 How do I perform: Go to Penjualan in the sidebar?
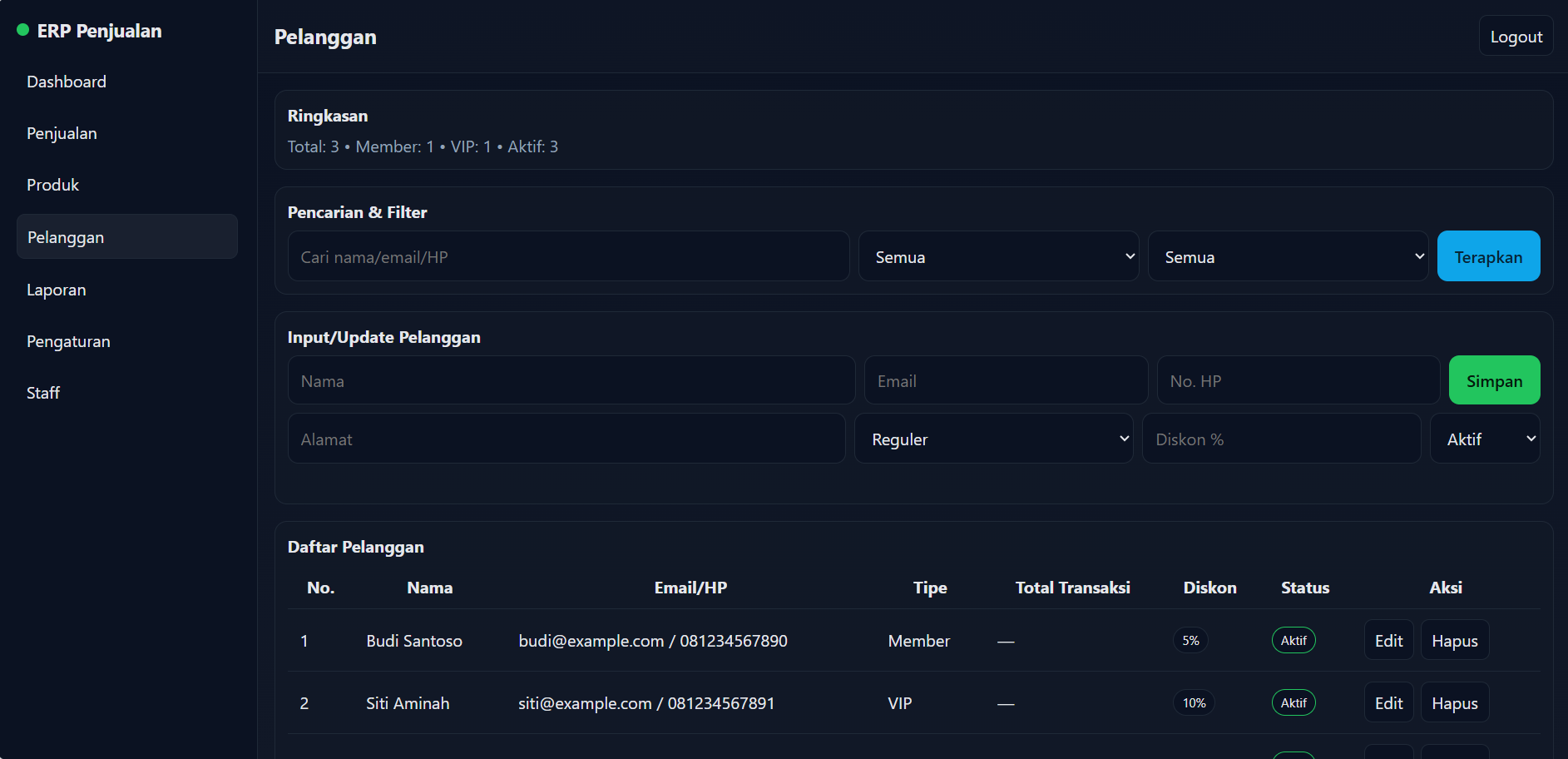point(62,133)
